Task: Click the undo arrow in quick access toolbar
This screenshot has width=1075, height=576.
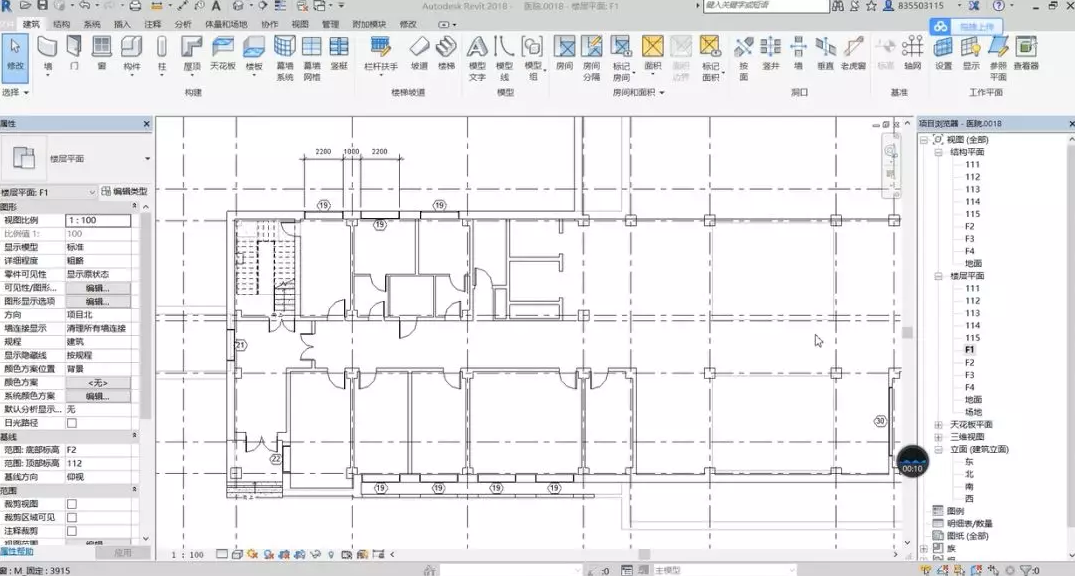Action: (x=85, y=5)
